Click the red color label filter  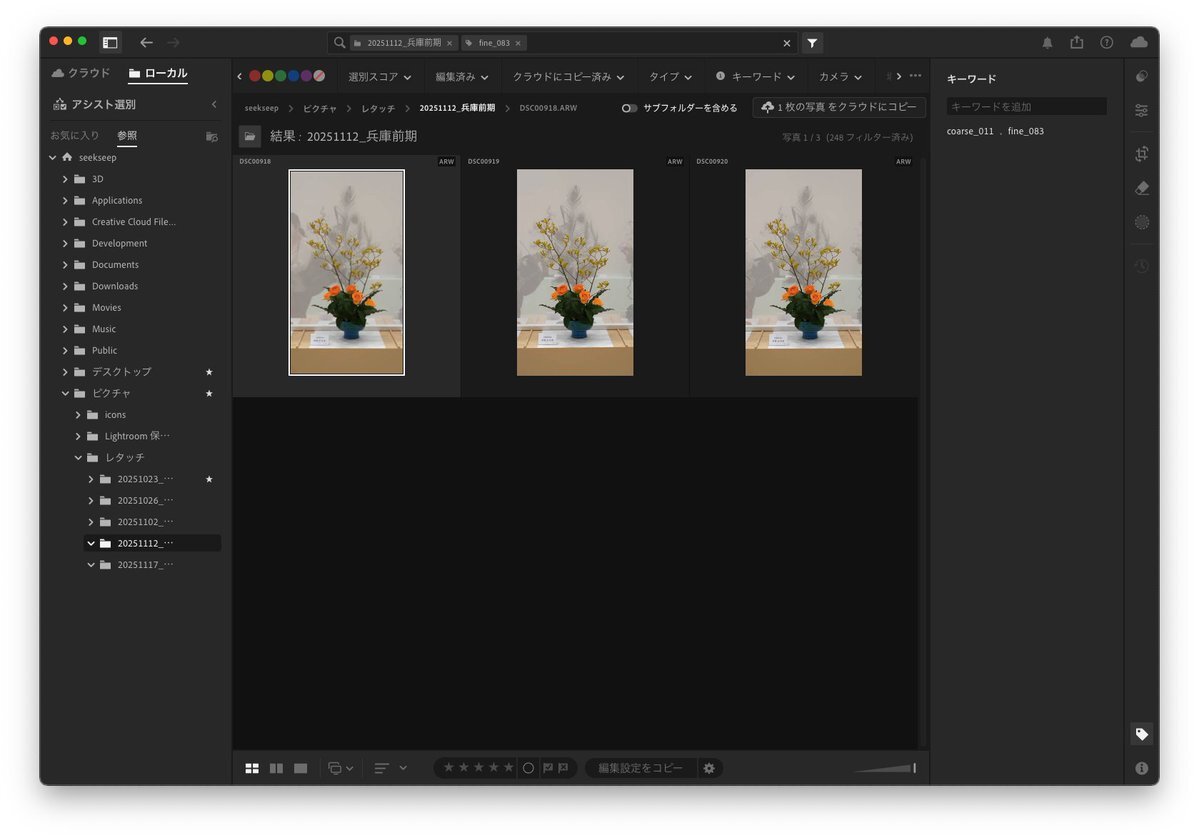[255, 76]
